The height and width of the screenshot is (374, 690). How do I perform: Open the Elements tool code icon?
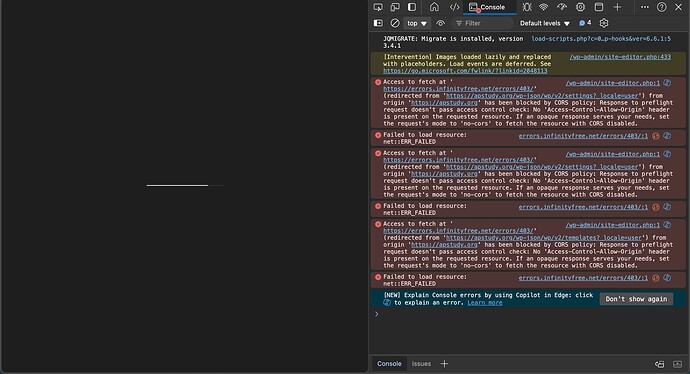[x=454, y=7]
